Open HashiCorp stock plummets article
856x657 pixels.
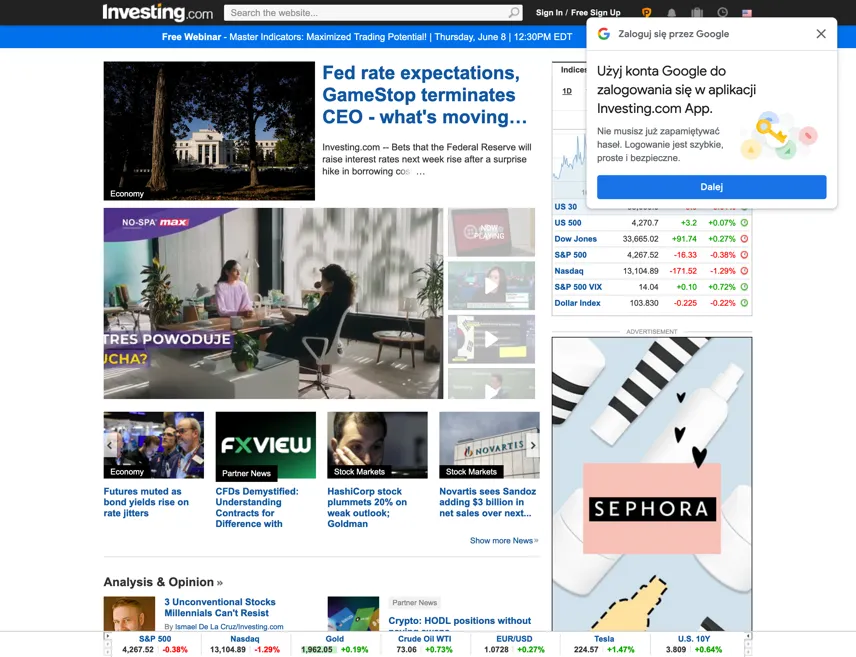coord(367,508)
